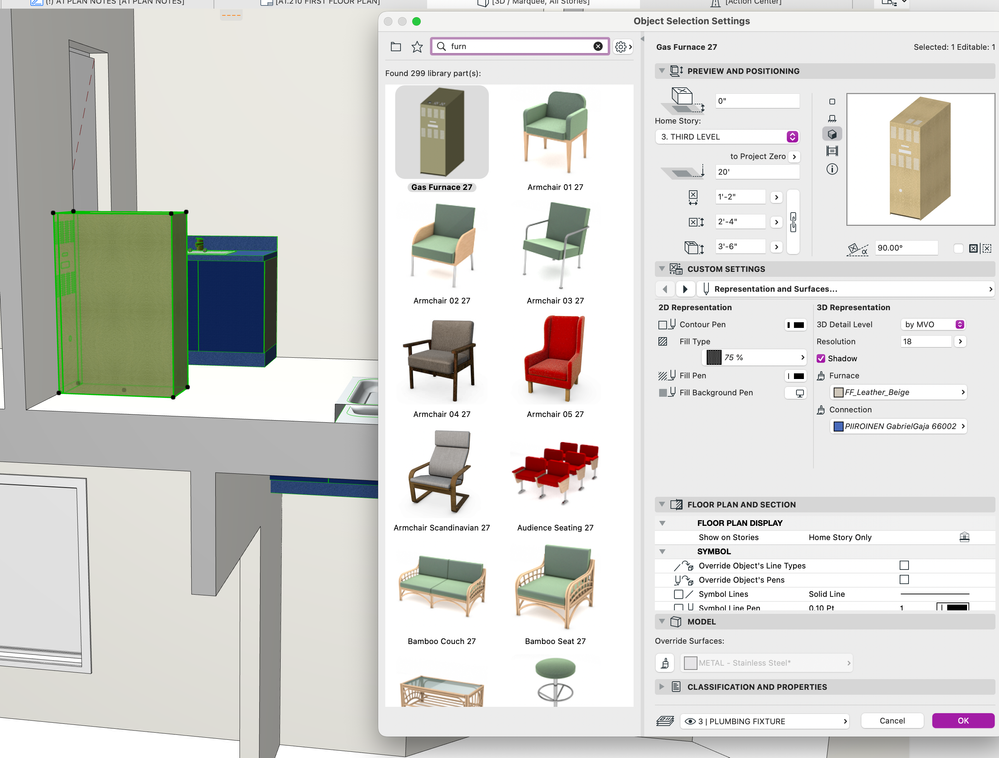
Task: Enable Override Object's Pens checkbox
Action: coord(904,580)
